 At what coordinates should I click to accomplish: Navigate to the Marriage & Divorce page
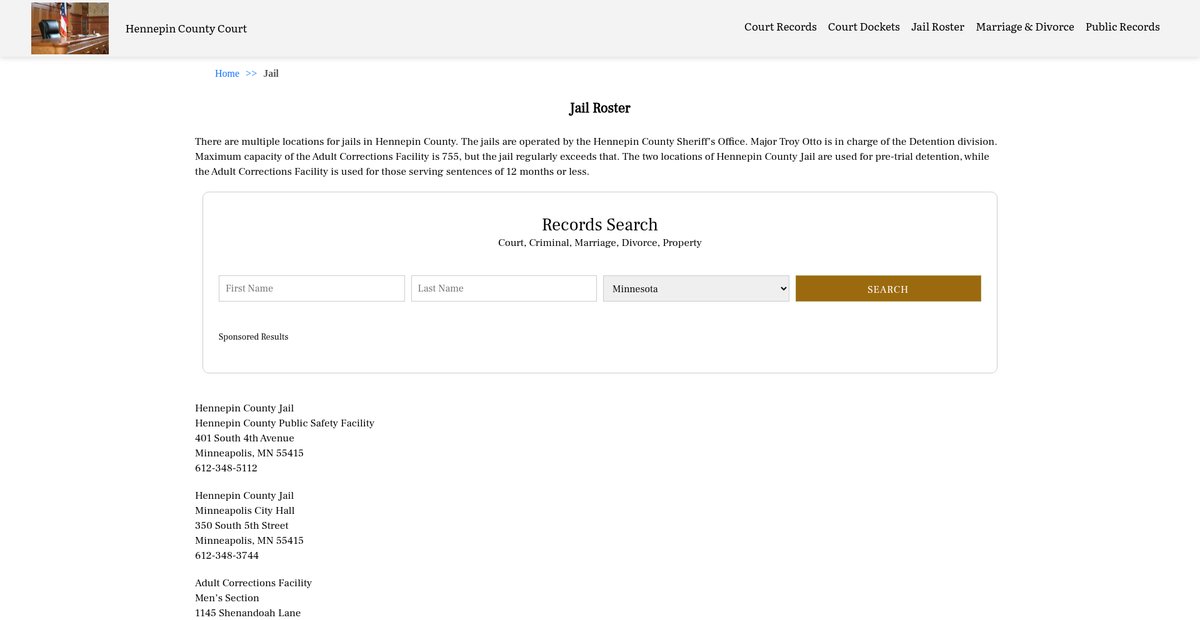[1024, 27]
